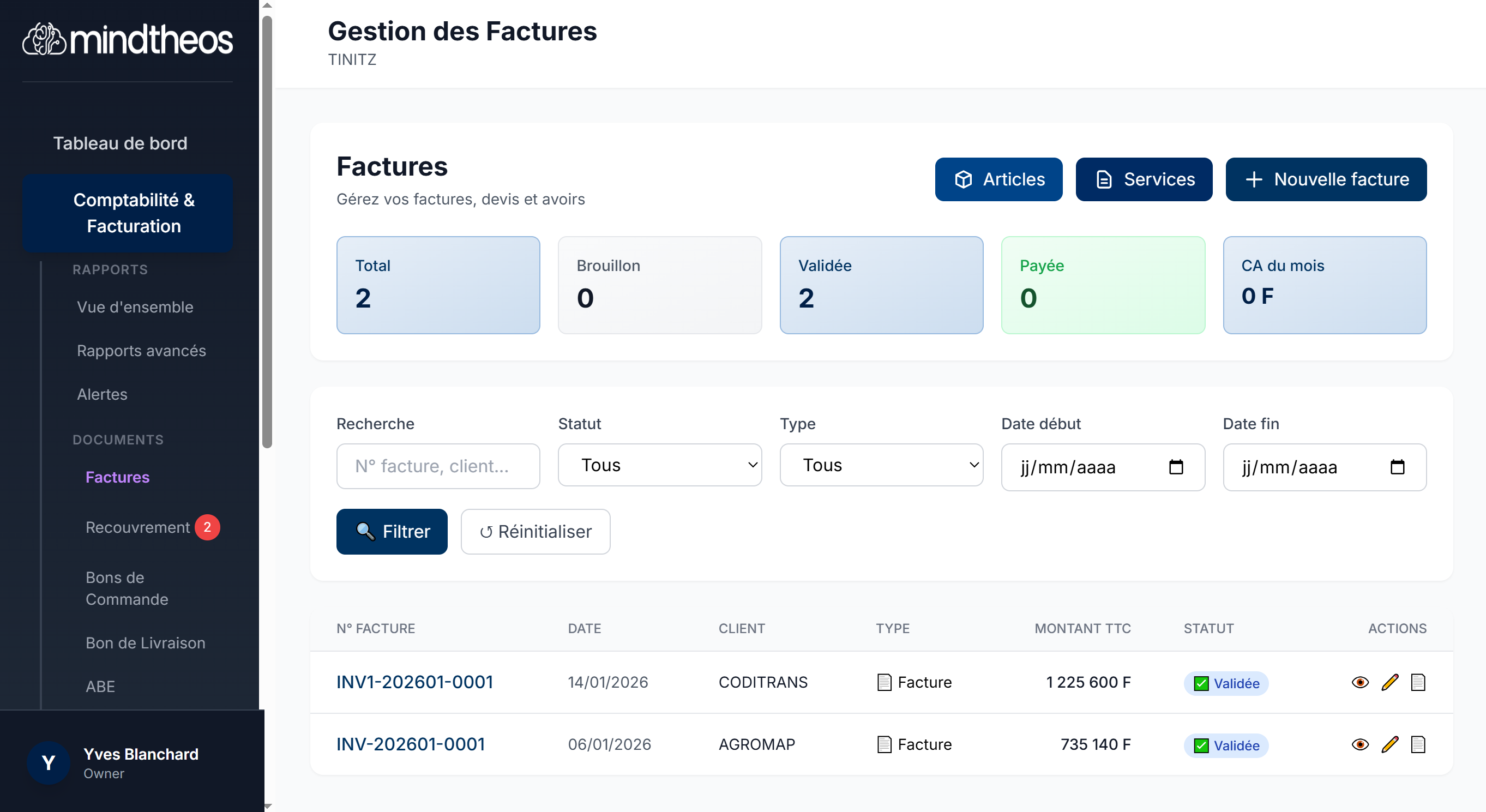The image size is (1486, 812).
Task: Open document icon for INV-202601-0001 row
Action: [1417, 744]
